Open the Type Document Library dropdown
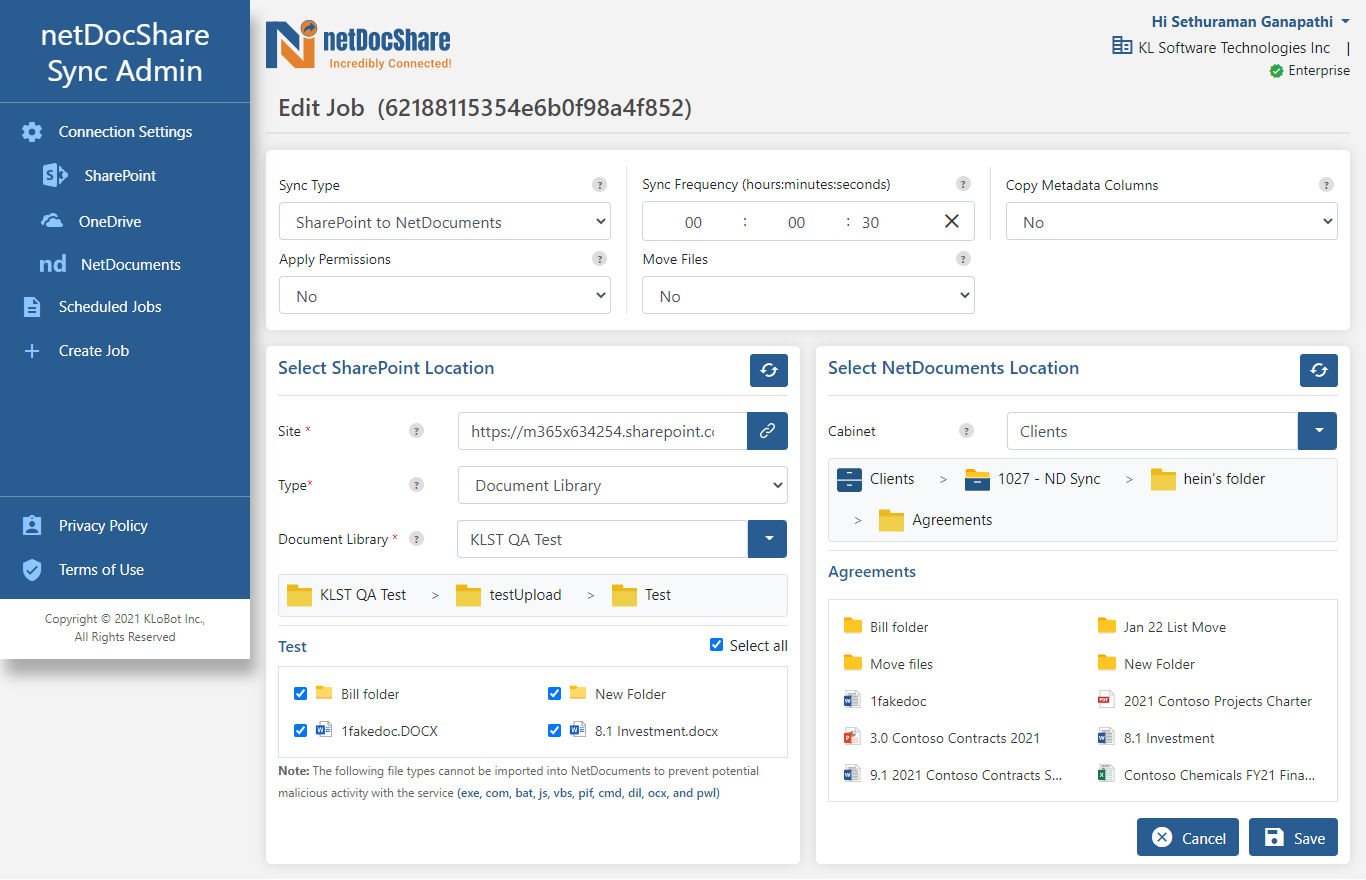This screenshot has height=880, width=1366. [x=623, y=485]
